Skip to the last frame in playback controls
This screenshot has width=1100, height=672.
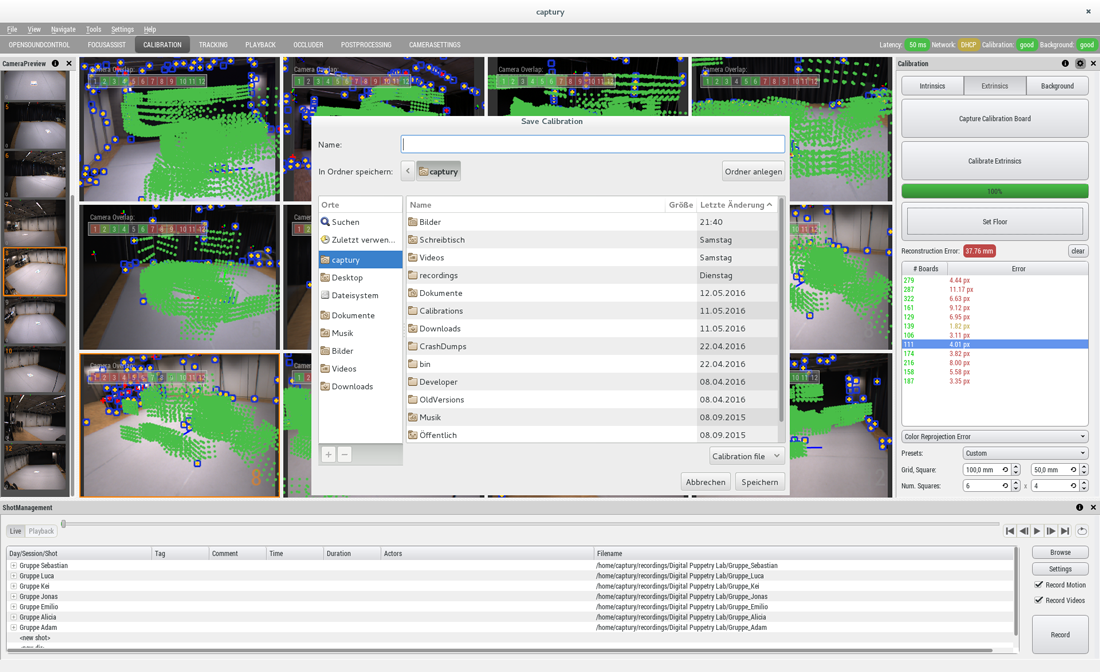click(1065, 531)
